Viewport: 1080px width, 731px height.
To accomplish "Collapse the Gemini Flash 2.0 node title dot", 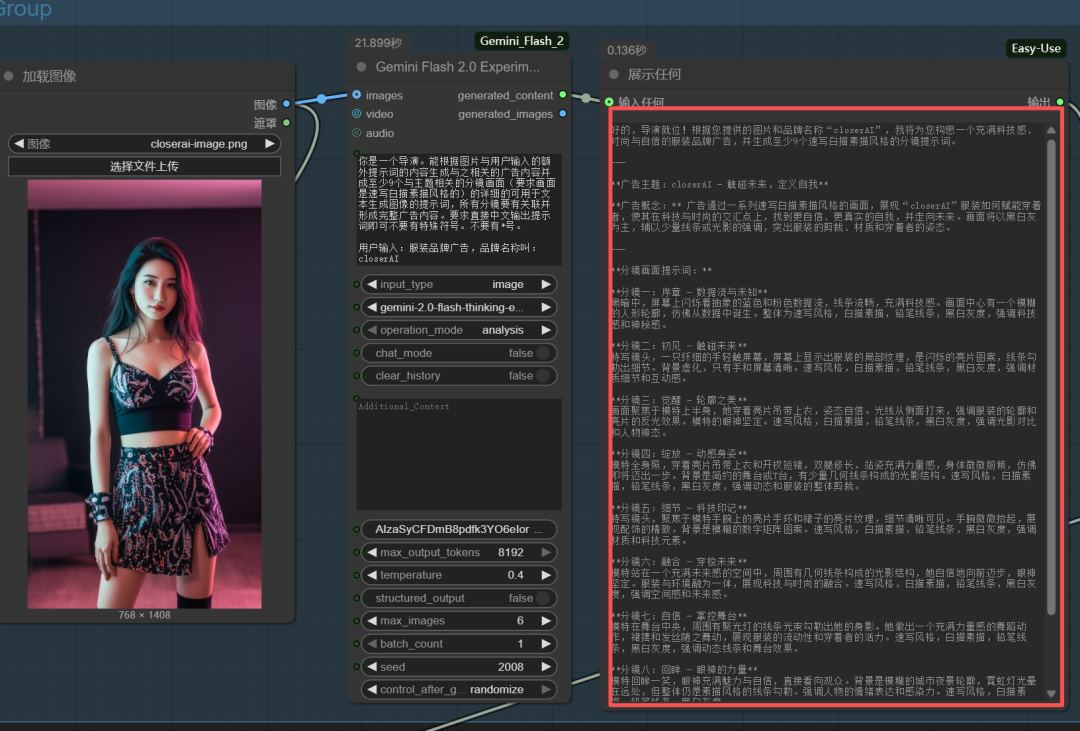I will (362, 67).
